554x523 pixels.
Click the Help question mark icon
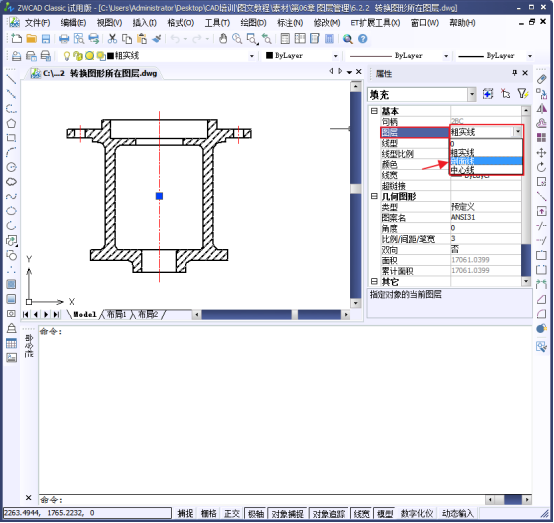click(x=363, y=39)
